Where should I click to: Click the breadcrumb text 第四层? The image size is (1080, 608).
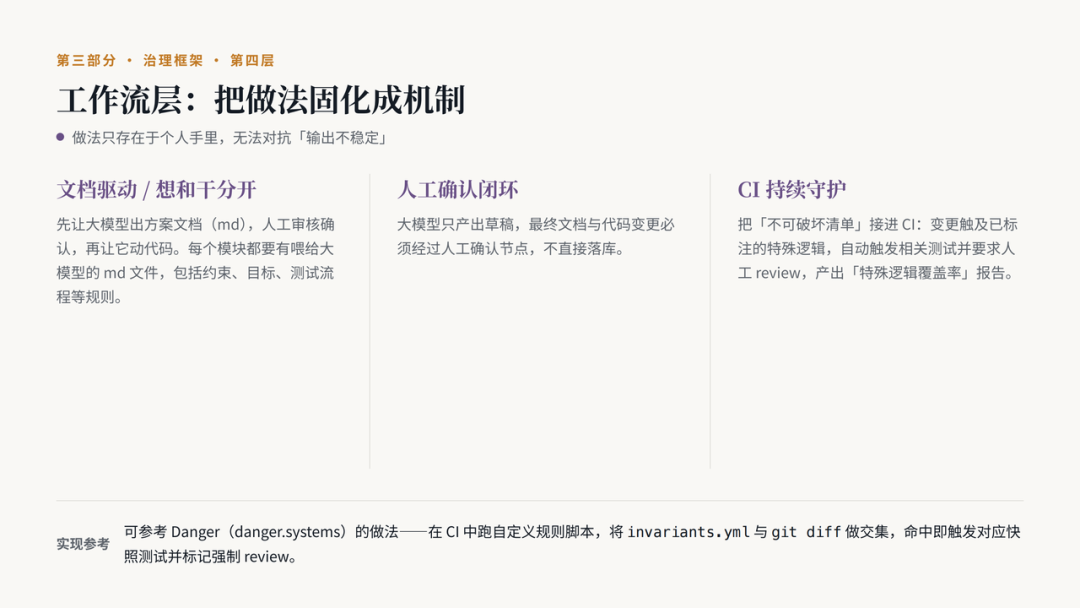pyautogui.click(x=252, y=61)
